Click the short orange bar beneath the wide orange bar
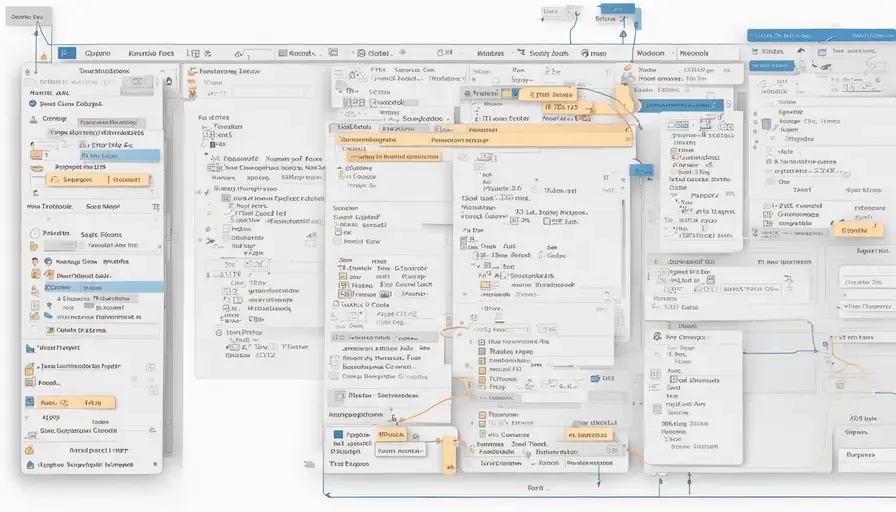 394,156
